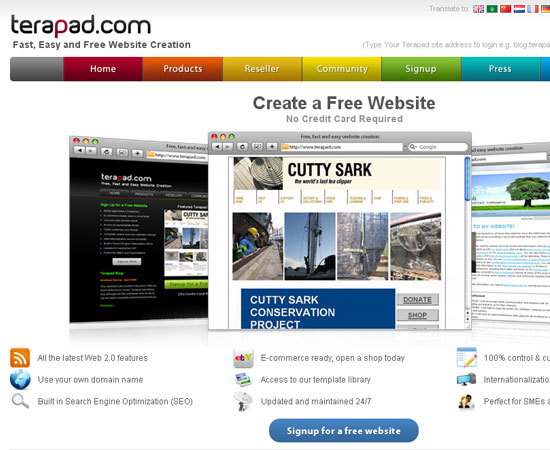This screenshot has height=450, width=550.
Task: Click the ship mast photo
Action: [310, 246]
